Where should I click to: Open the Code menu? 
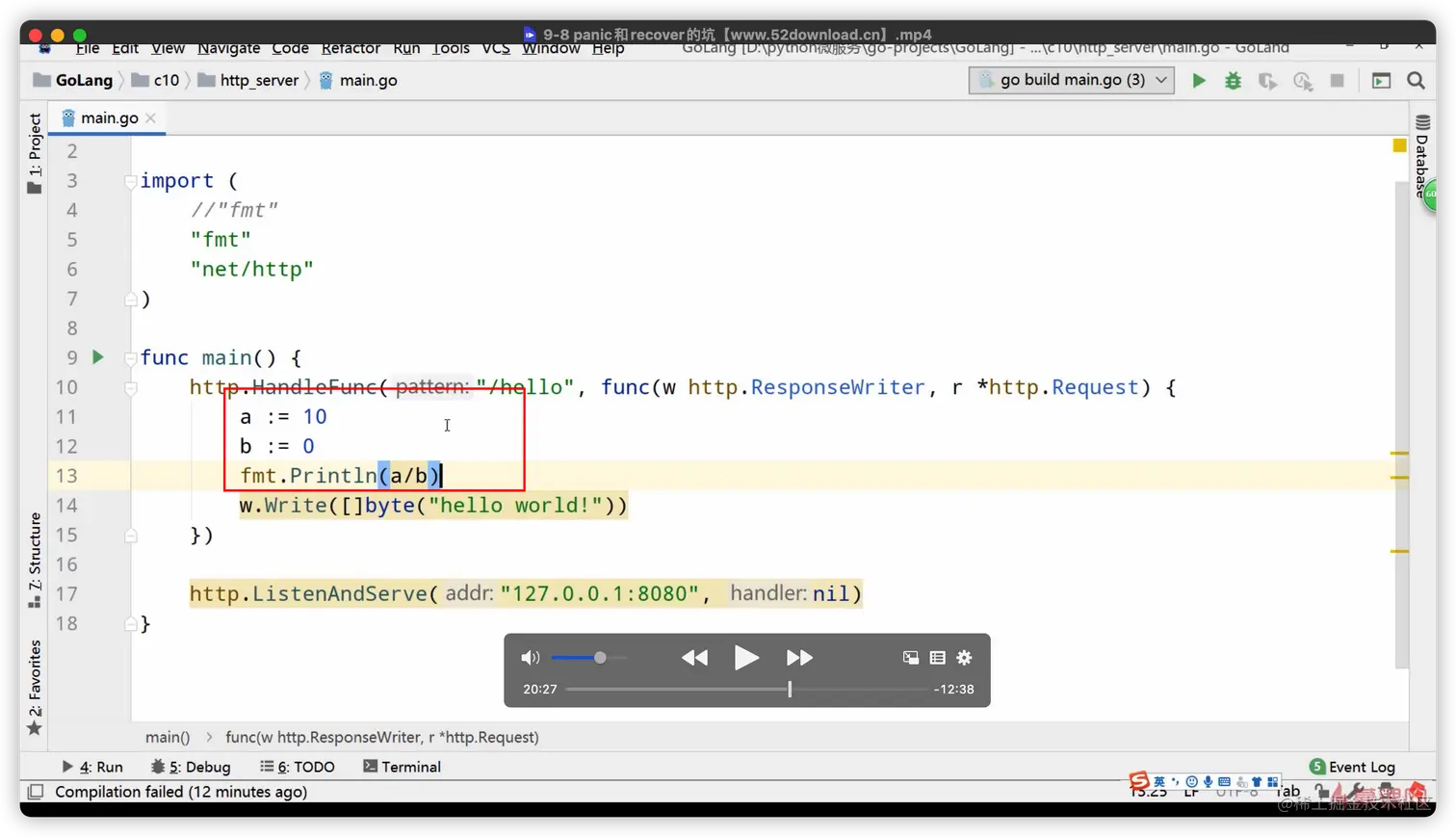(x=290, y=48)
